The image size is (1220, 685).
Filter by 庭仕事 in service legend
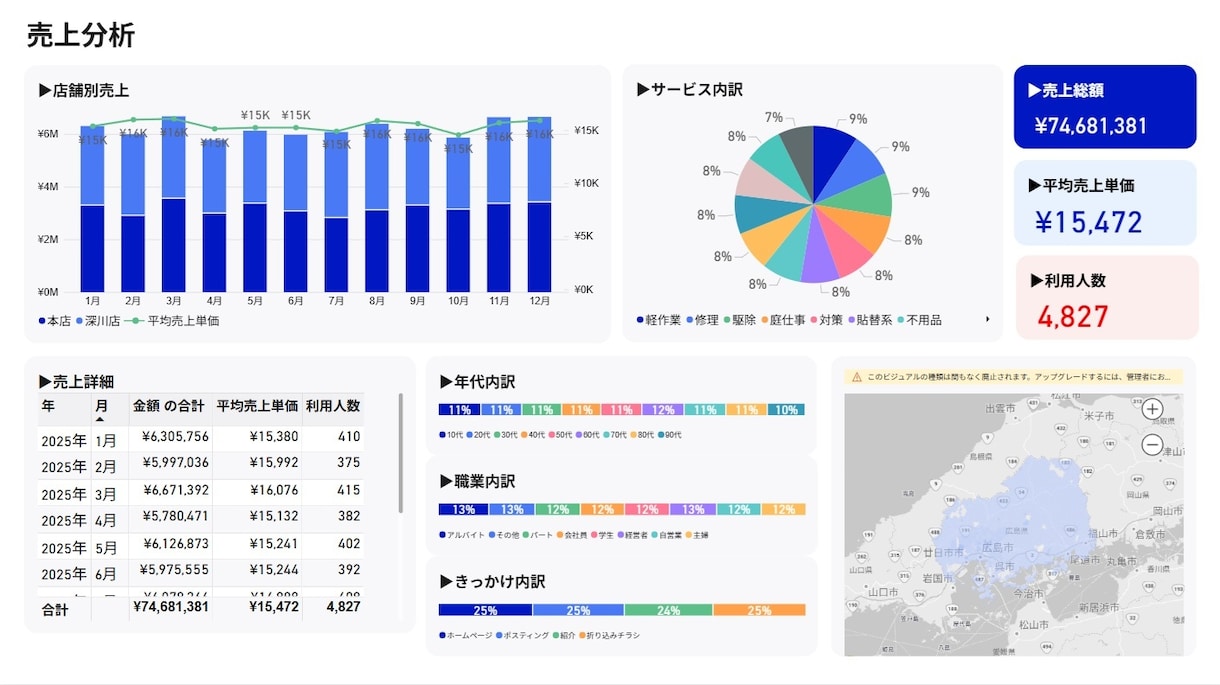tap(784, 320)
